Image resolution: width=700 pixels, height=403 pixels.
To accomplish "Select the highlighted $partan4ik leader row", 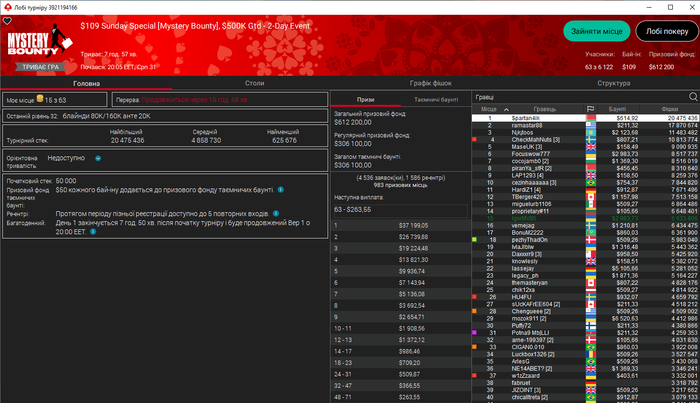I will [585, 118].
